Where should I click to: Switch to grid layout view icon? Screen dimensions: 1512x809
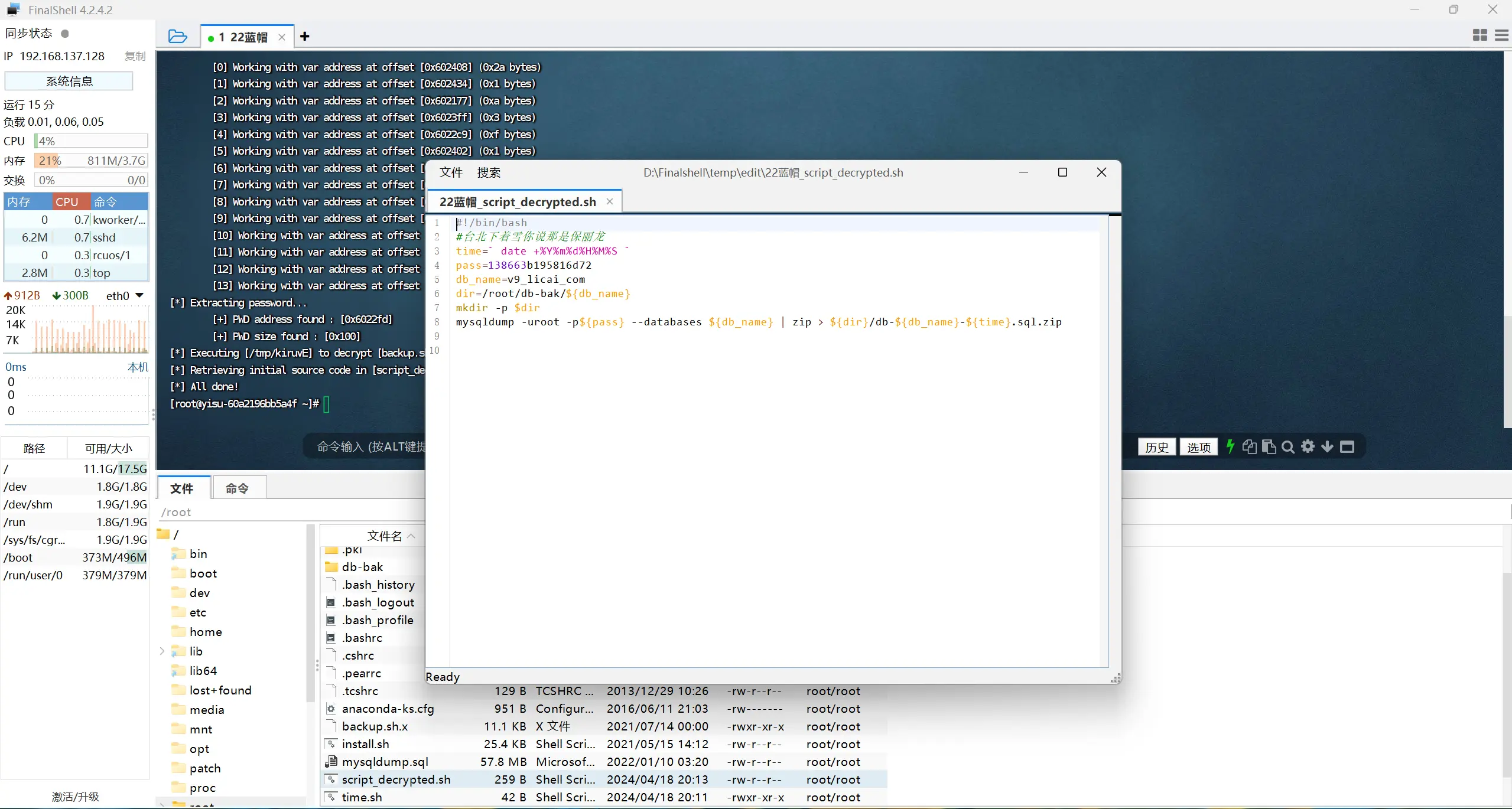1480,35
